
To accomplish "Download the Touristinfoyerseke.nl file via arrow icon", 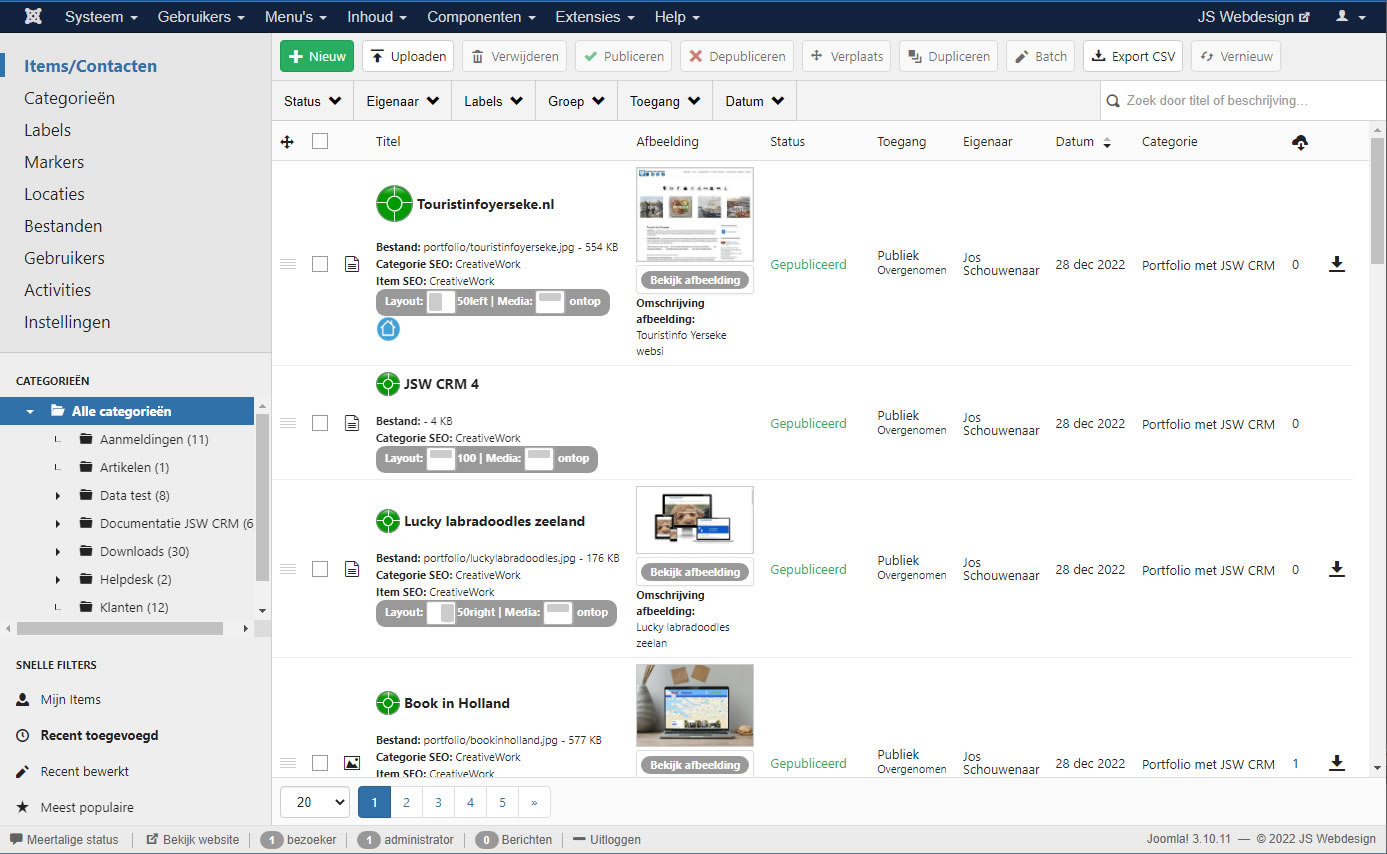I will pyautogui.click(x=1336, y=264).
